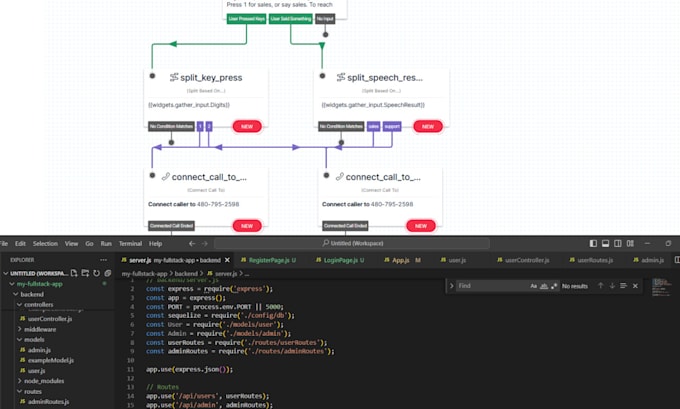The width and height of the screenshot is (680, 409).
Task: Click NEW button on split_key_press widget
Action: [x=247, y=126]
